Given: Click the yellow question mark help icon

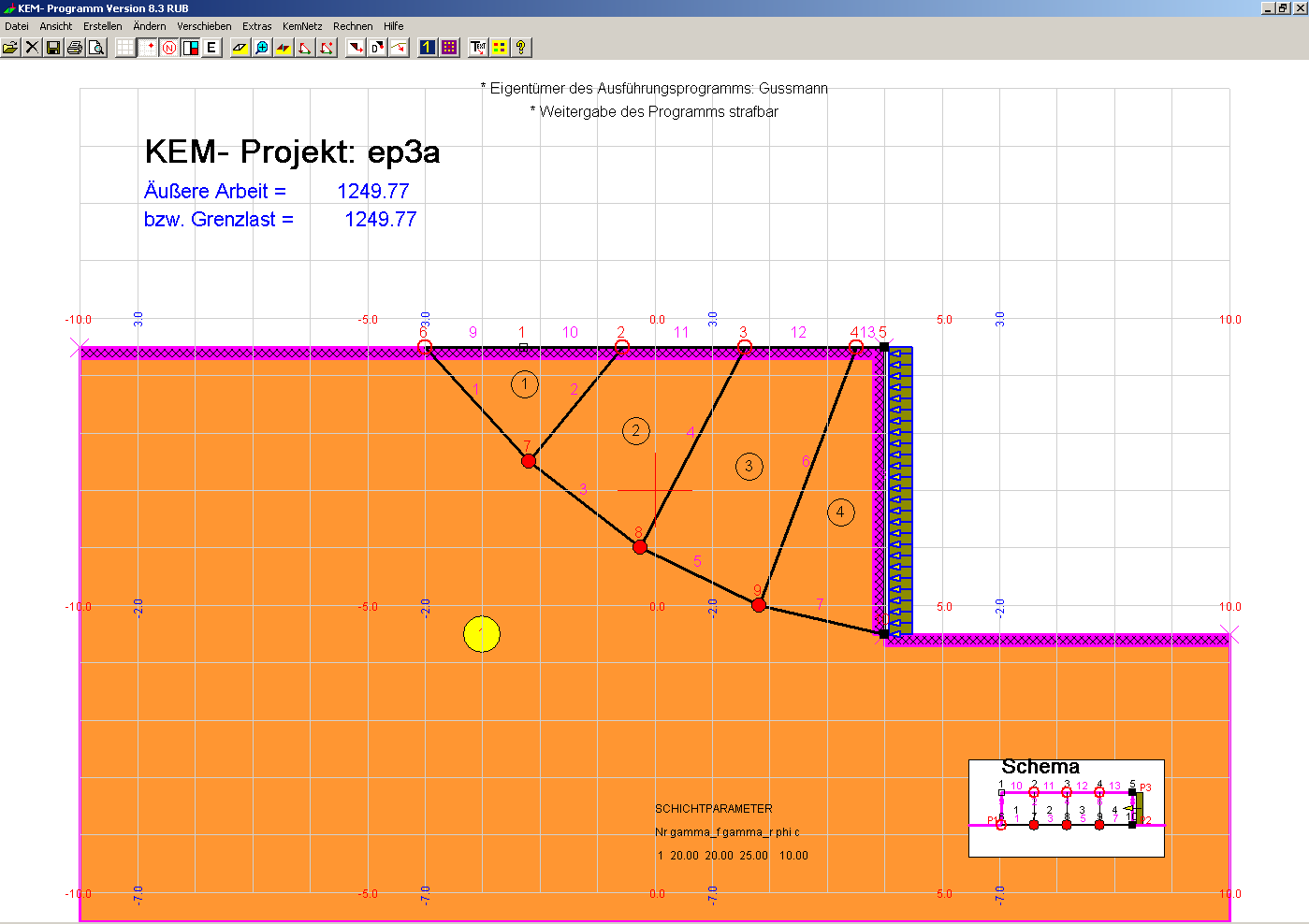Looking at the screenshot, I should tap(521, 47).
